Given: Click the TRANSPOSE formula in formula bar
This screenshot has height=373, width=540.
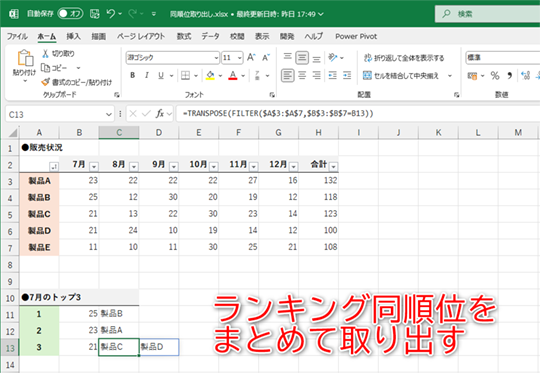Looking at the screenshot, I should click(278, 113).
